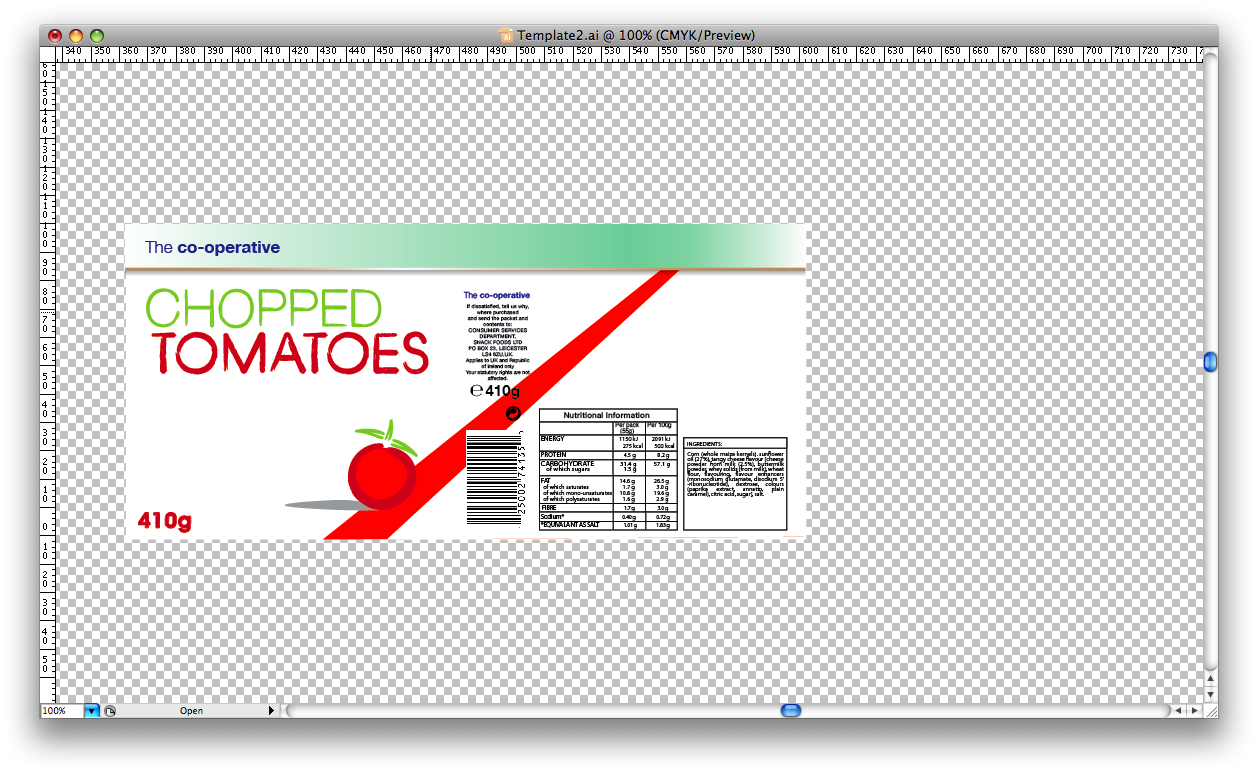Click the 'INGREDIENTS:' heading text
Image resolution: width=1258 pixels, height=773 pixels.
pos(704,444)
